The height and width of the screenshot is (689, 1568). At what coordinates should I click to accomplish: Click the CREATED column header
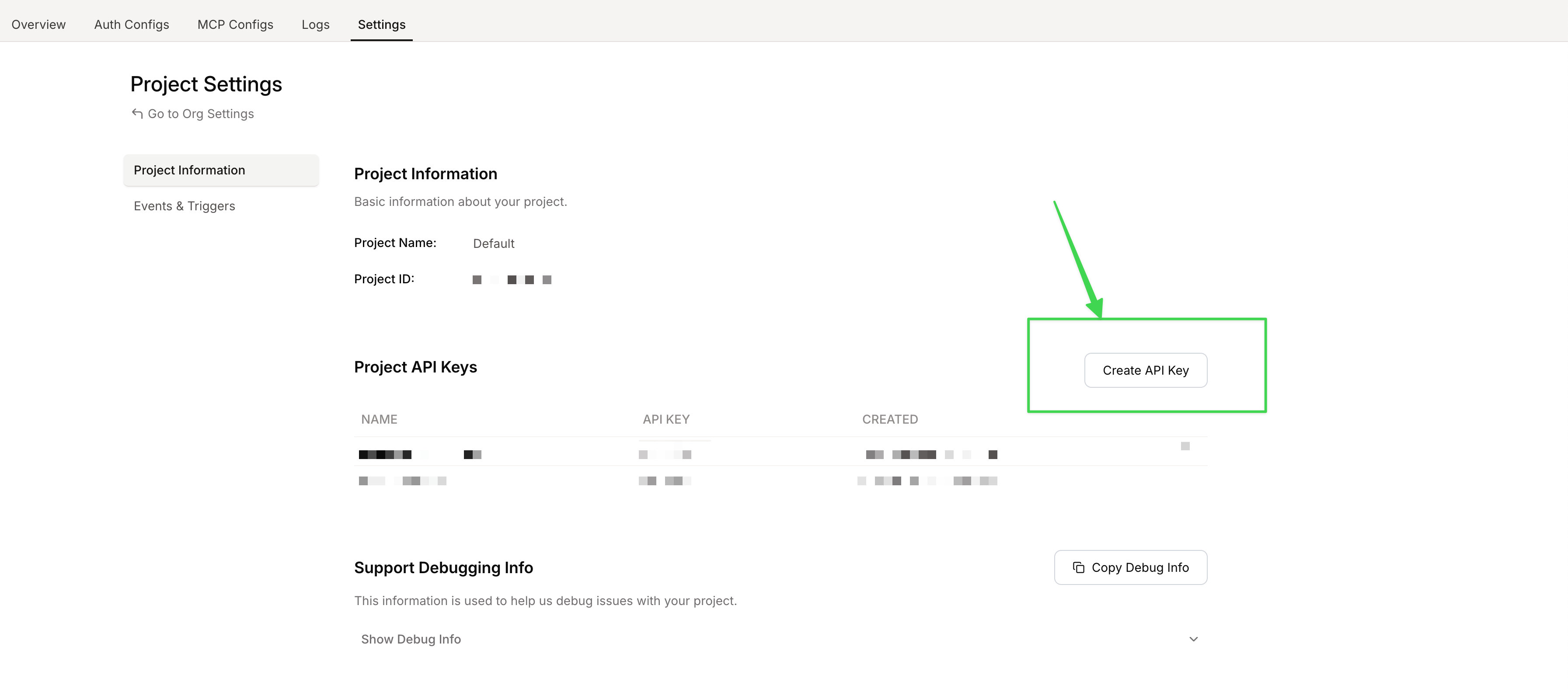point(889,419)
